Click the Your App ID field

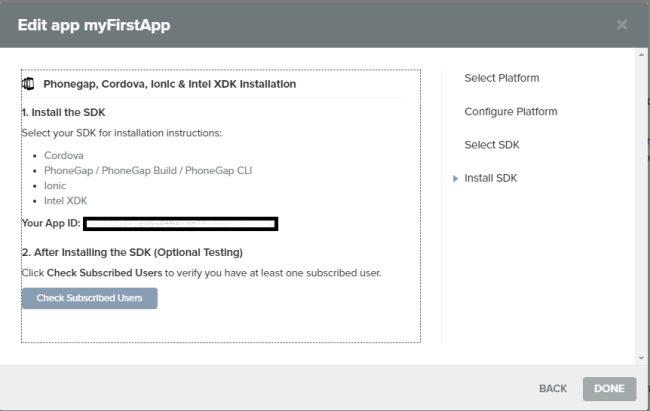[x=181, y=223]
